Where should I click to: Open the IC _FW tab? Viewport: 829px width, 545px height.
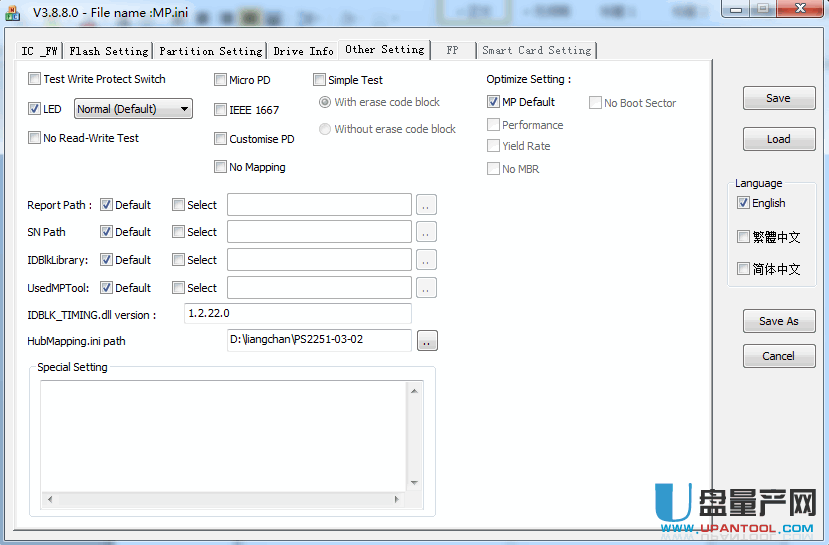click(40, 51)
